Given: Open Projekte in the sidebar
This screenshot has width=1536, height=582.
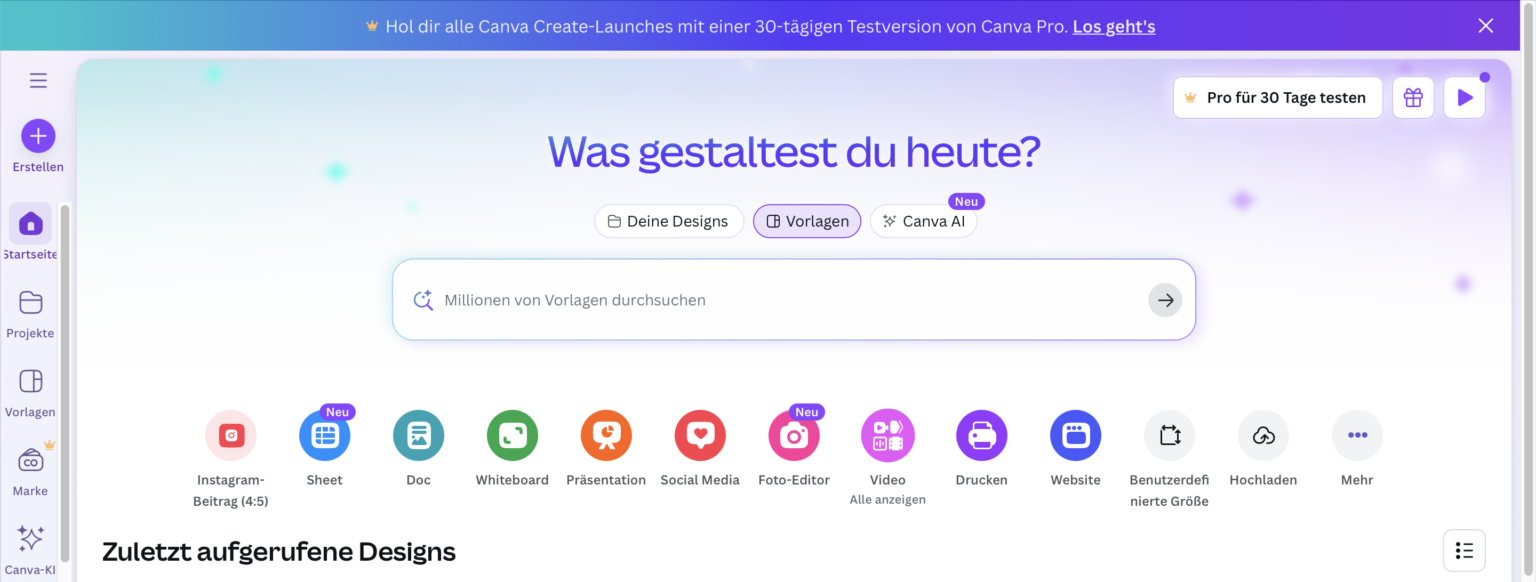Looking at the screenshot, I should pyautogui.click(x=30, y=313).
